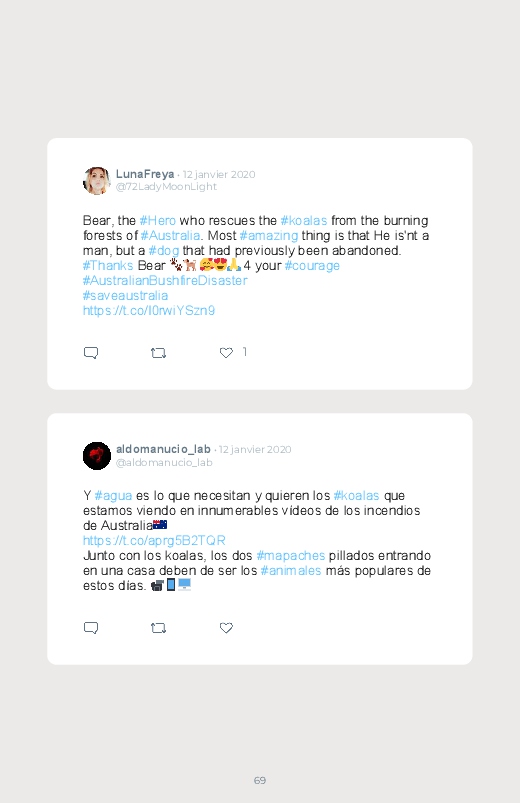
Task: Open LunaFreya's profile picture
Action: (97, 181)
